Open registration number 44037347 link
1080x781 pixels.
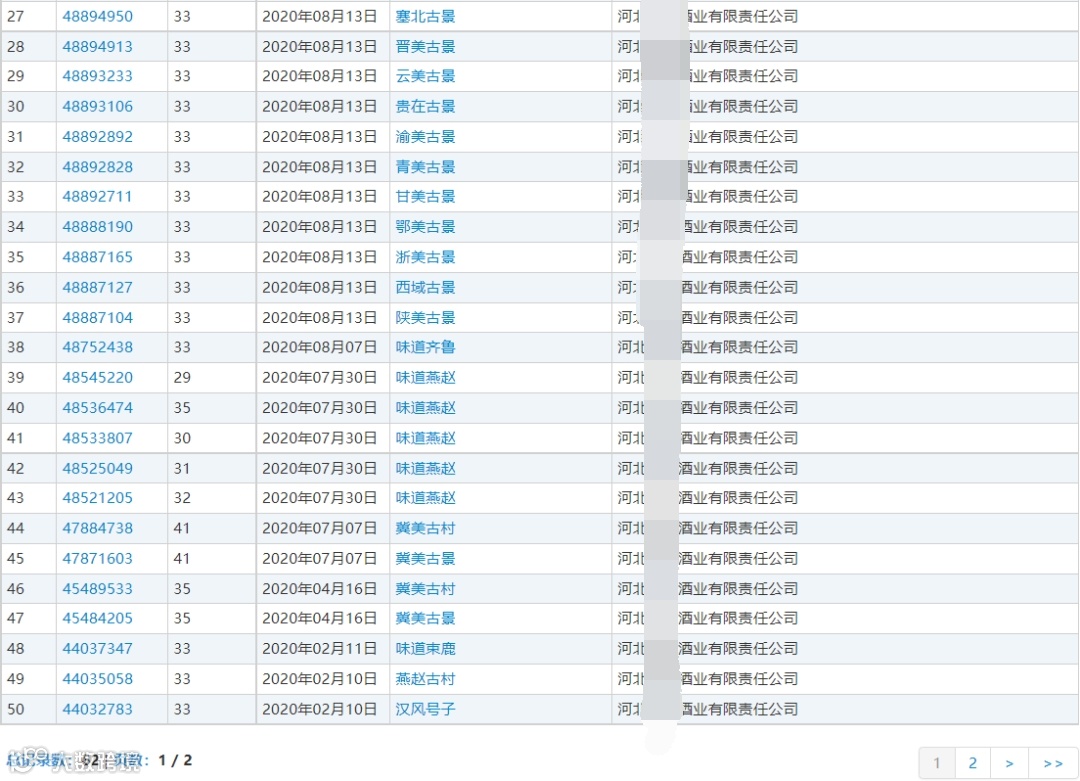(x=97, y=649)
